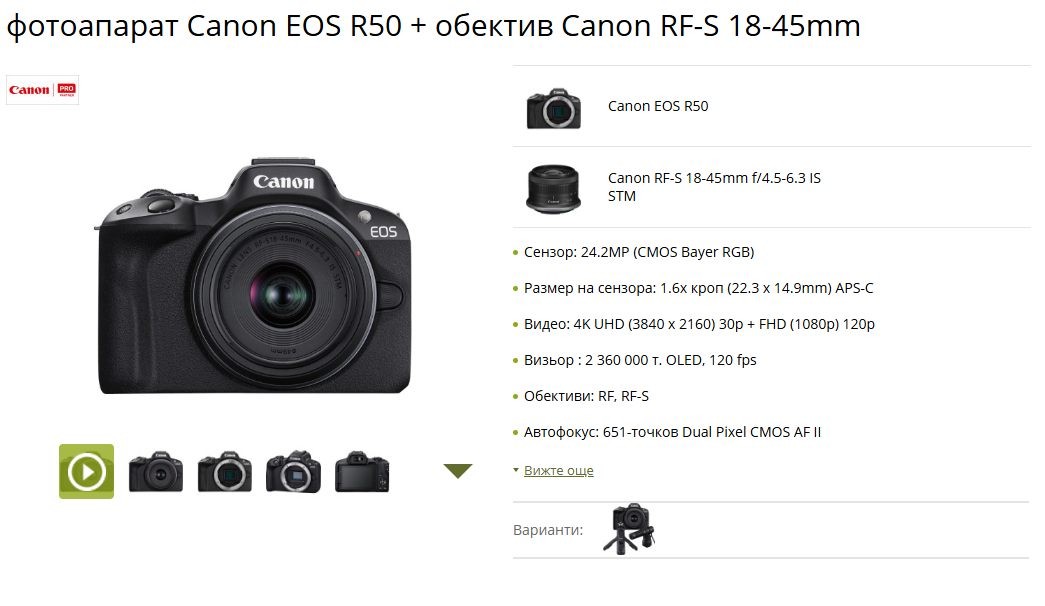Click the Сензор 24.2MP specification line

pos(639,252)
